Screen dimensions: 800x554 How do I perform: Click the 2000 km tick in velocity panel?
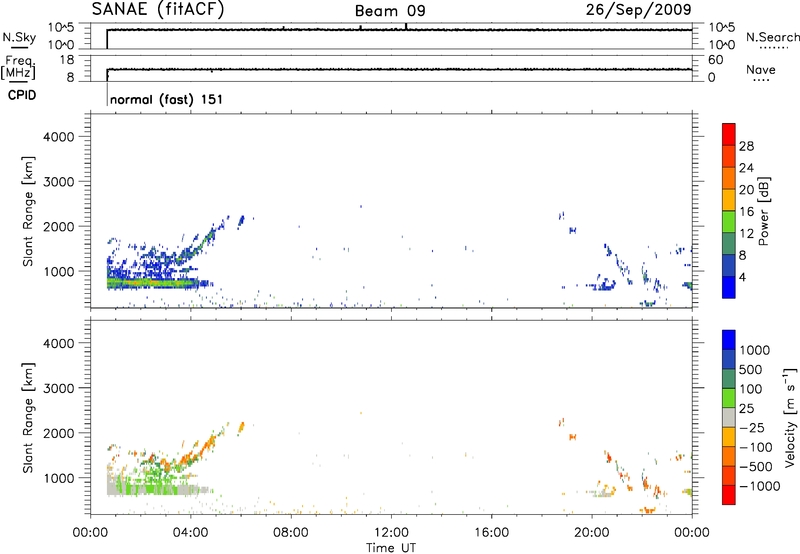point(59,433)
